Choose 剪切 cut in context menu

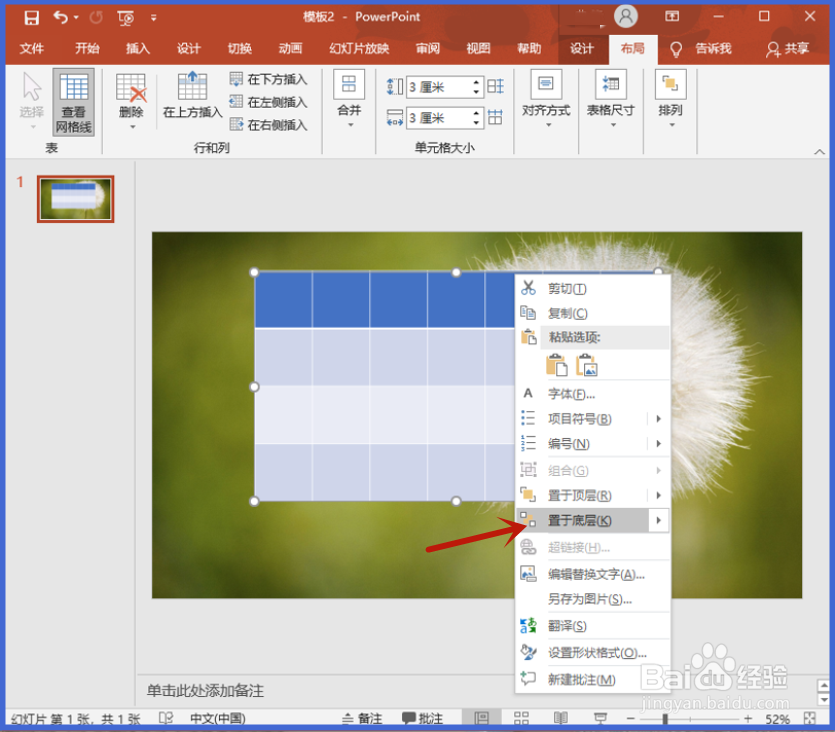click(593, 289)
